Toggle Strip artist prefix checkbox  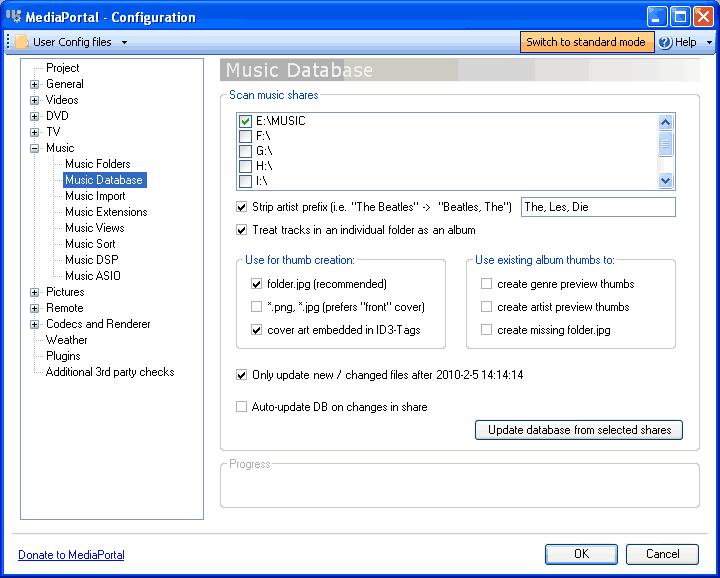coord(242,207)
